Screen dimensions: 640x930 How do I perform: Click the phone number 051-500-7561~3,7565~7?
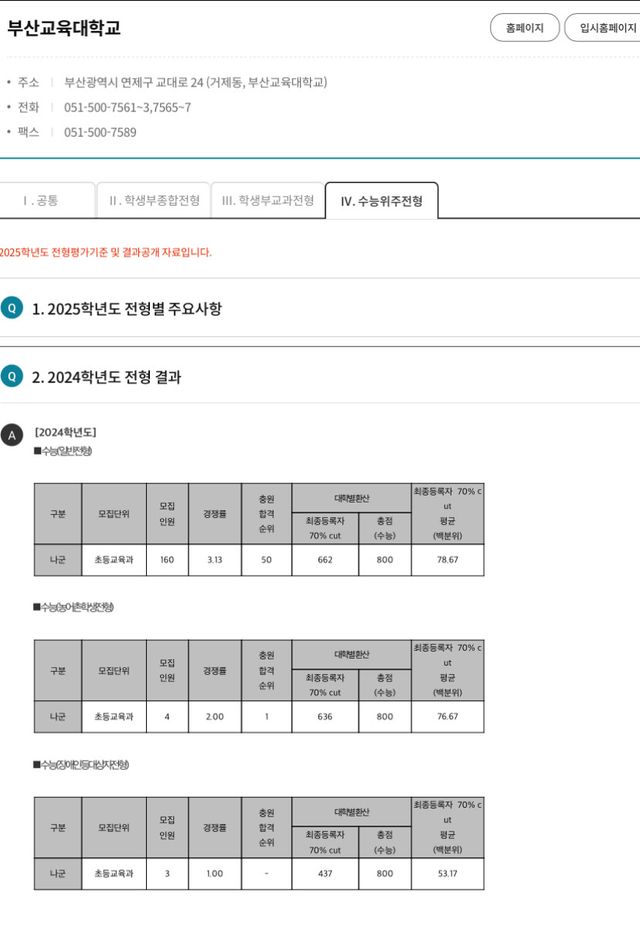click(x=127, y=107)
